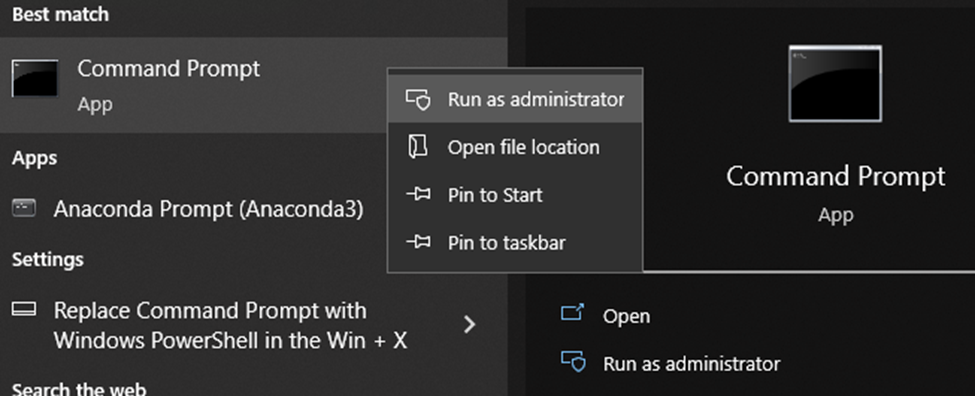Click the settings icon beside Replace Command Prompt
The height and width of the screenshot is (396, 975).
(24, 309)
